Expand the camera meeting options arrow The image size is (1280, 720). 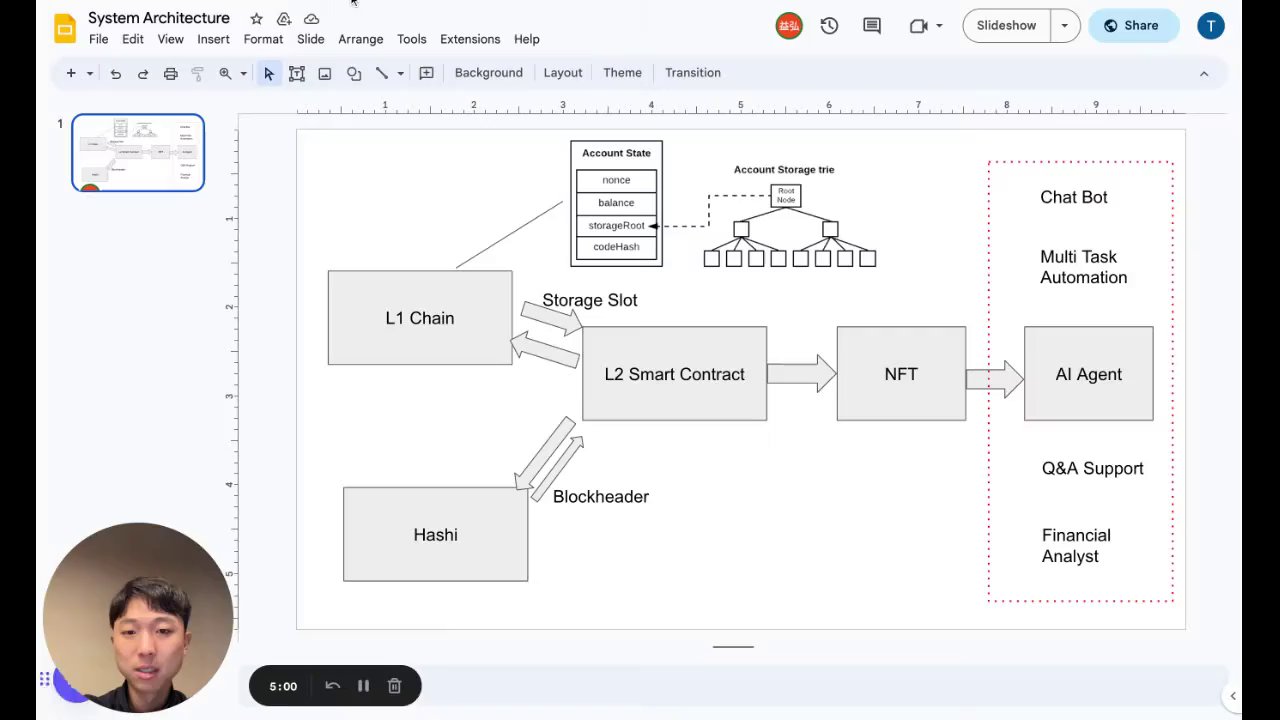coord(939,26)
